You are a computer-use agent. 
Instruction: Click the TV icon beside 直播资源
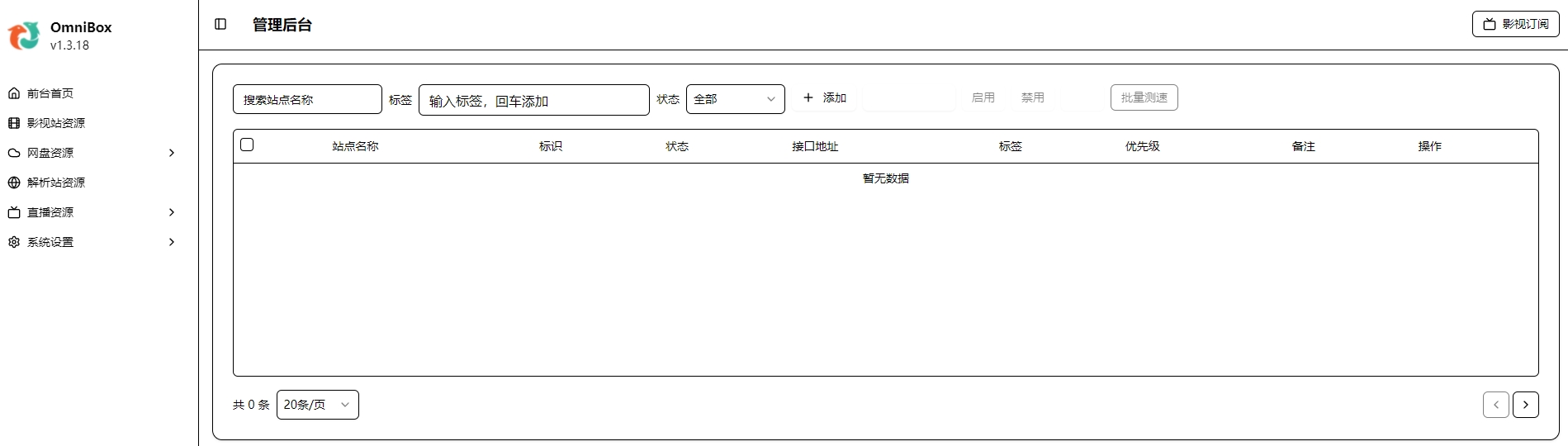click(x=14, y=212)
